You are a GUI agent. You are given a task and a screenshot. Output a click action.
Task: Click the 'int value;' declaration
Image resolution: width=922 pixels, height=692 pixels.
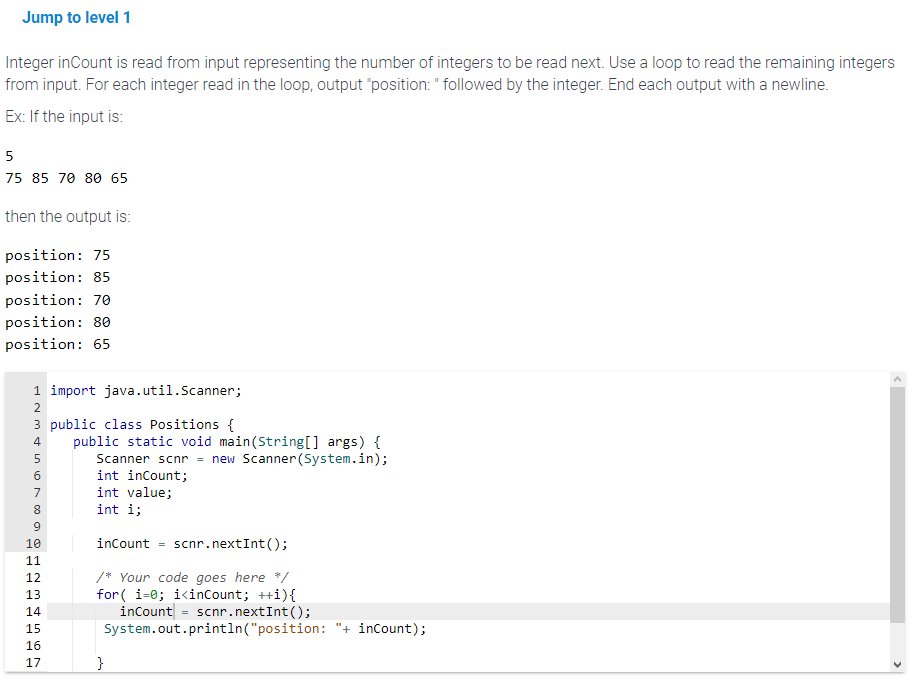[135, 493]
